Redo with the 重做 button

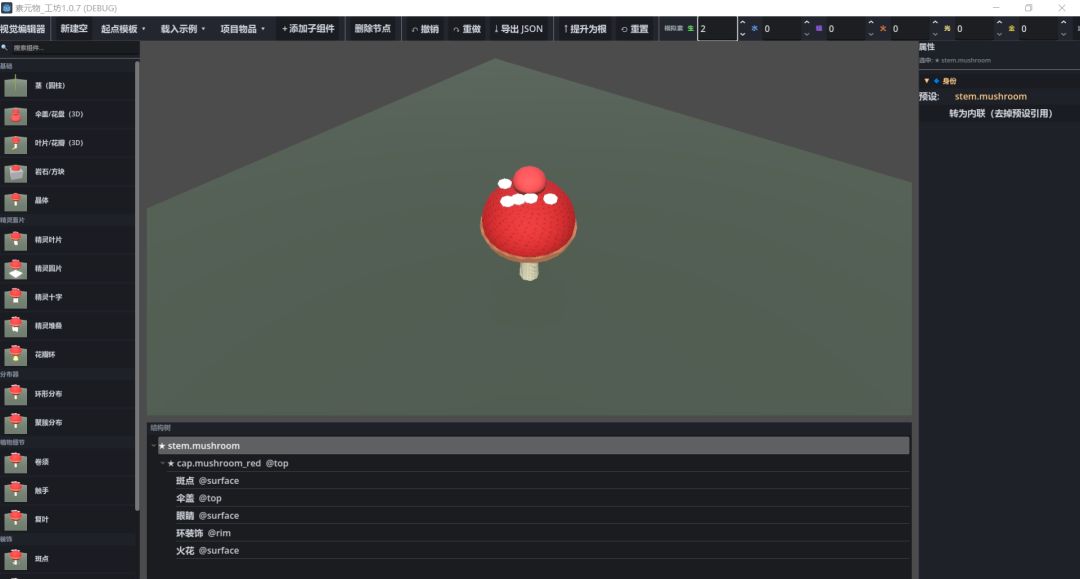click(467, 29)
